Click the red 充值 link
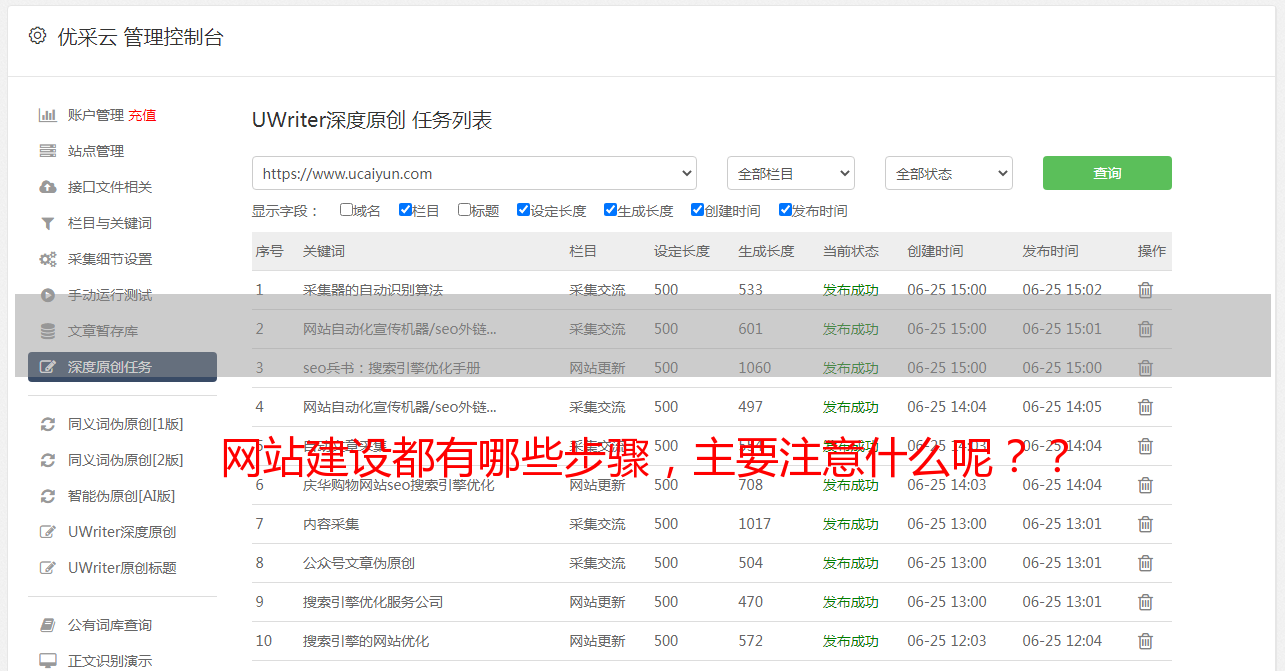Viewport: 1285px width, 671px height. pyautogui.click(x=142, y=115)
